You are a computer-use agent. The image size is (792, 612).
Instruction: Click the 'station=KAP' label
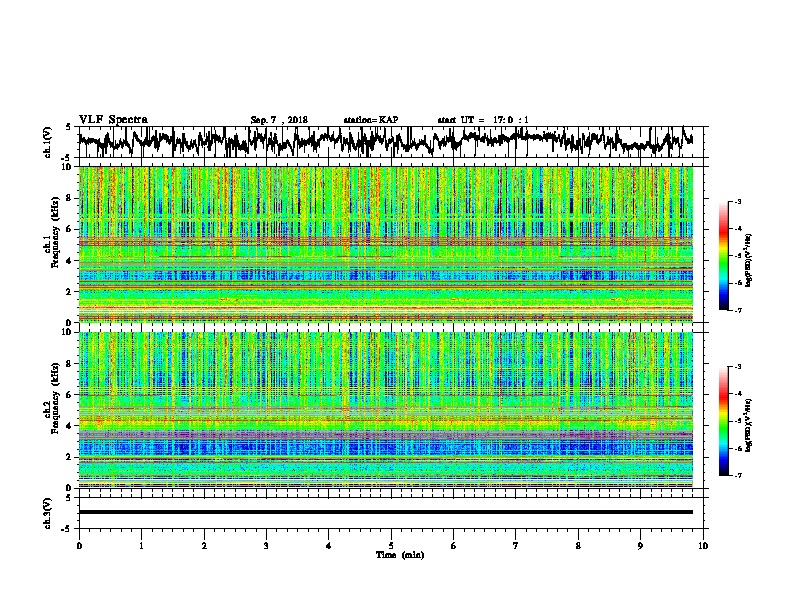click(x=371, y=120)
